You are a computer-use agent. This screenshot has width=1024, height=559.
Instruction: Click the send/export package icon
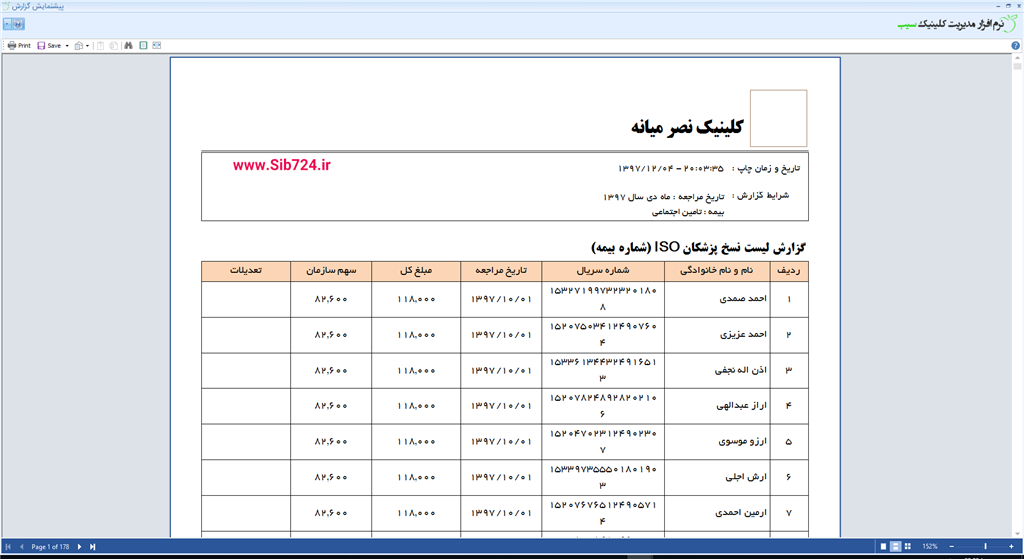point(78,46)
